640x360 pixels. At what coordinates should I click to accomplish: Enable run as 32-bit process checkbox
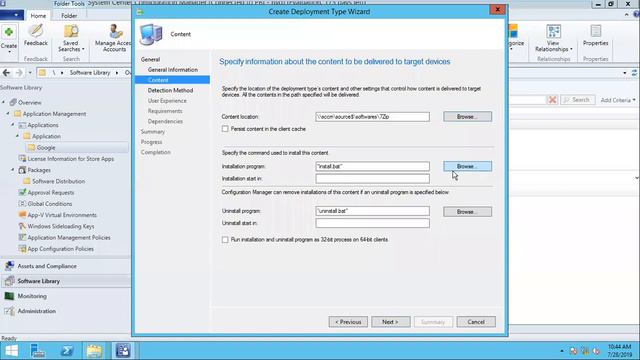pyautogui.click(x=225, y=240)
